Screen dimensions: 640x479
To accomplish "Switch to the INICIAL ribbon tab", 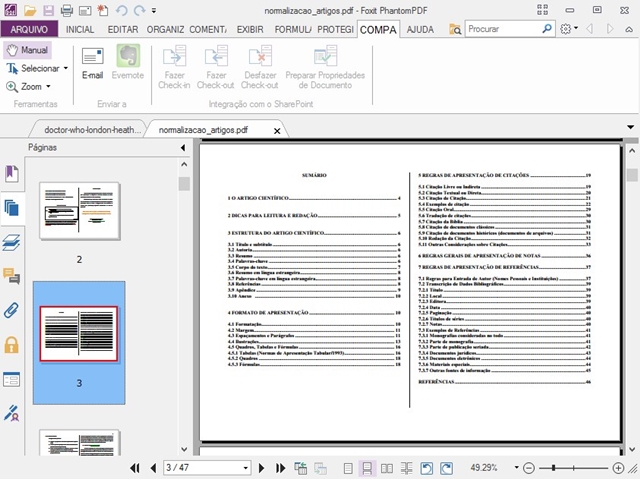I will tap(80, 29).
